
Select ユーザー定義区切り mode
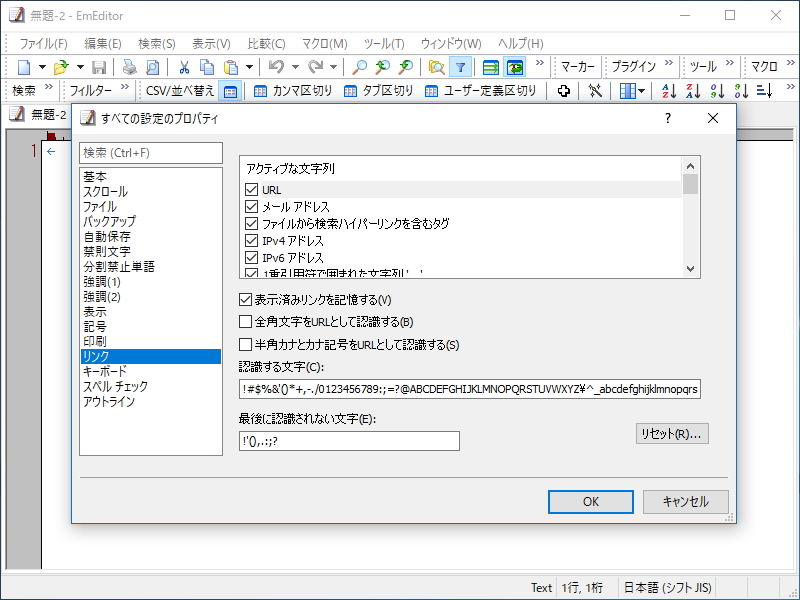point(481,91)
